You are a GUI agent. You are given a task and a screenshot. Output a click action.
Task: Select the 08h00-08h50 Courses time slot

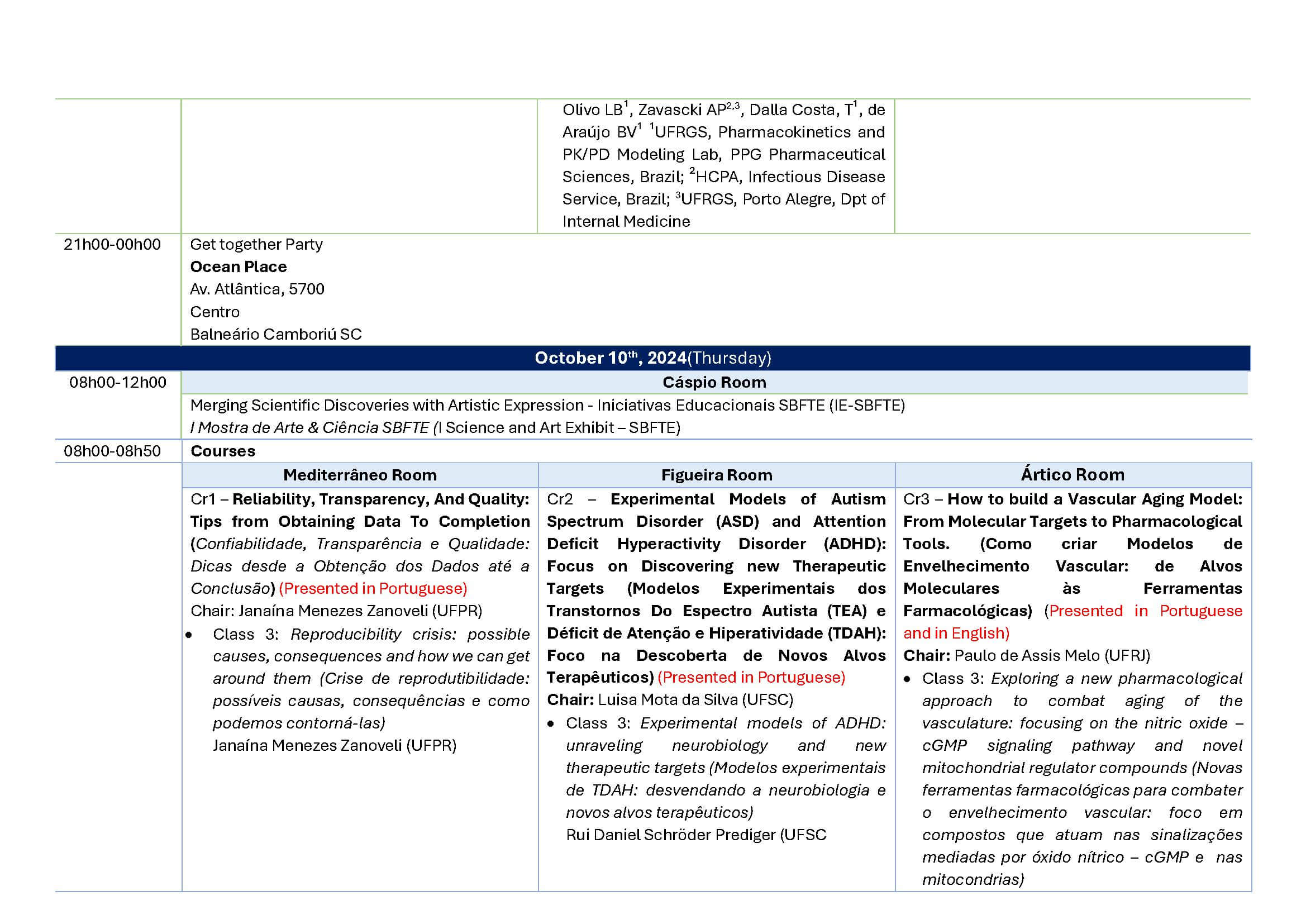(x=114, y=451)
